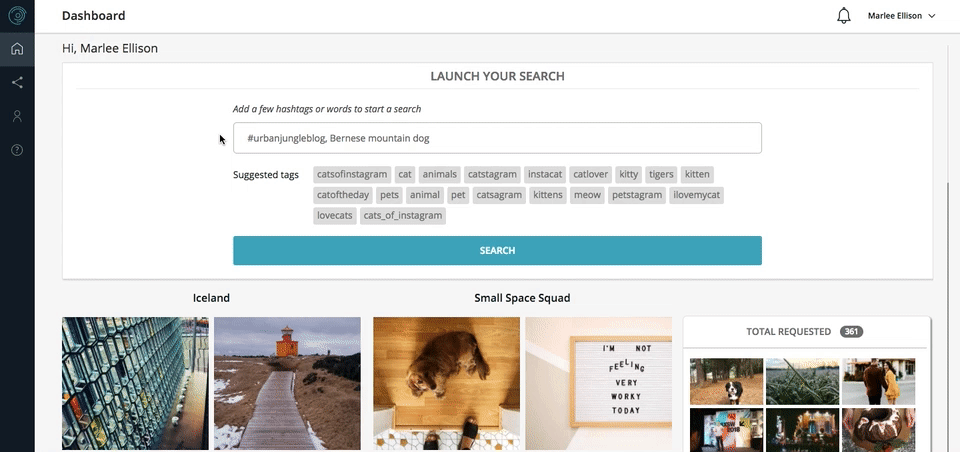
Task: Open the notifications bell
Action: (x=844, y=16)
